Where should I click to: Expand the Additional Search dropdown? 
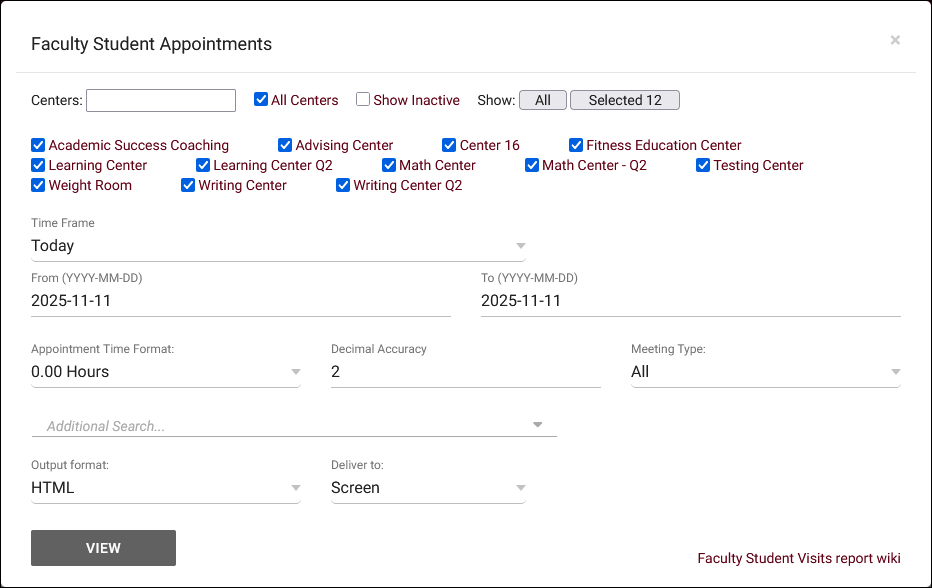click(x=294, y=426)
